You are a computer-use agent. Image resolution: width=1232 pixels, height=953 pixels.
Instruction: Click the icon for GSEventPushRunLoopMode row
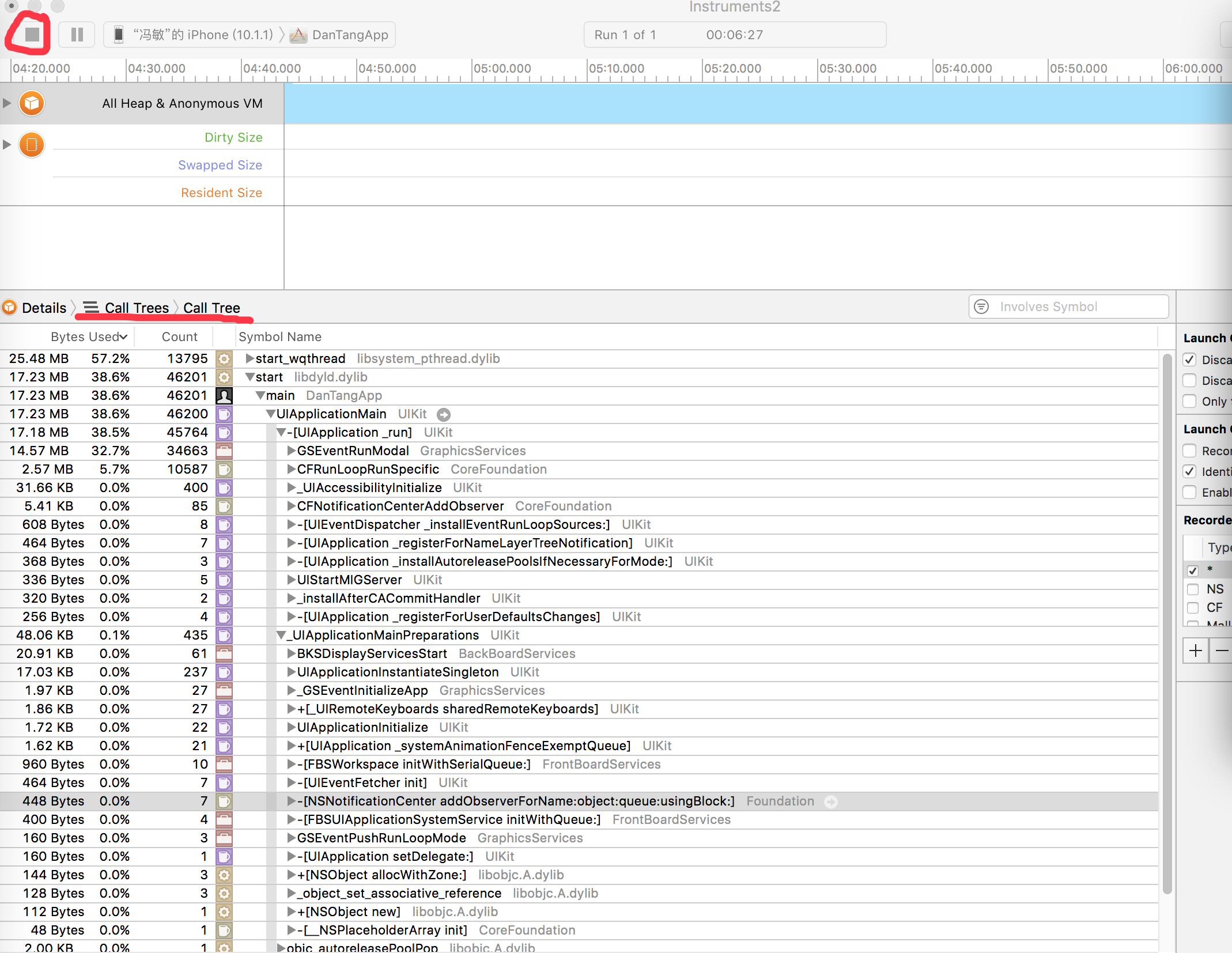click(224, 838)
